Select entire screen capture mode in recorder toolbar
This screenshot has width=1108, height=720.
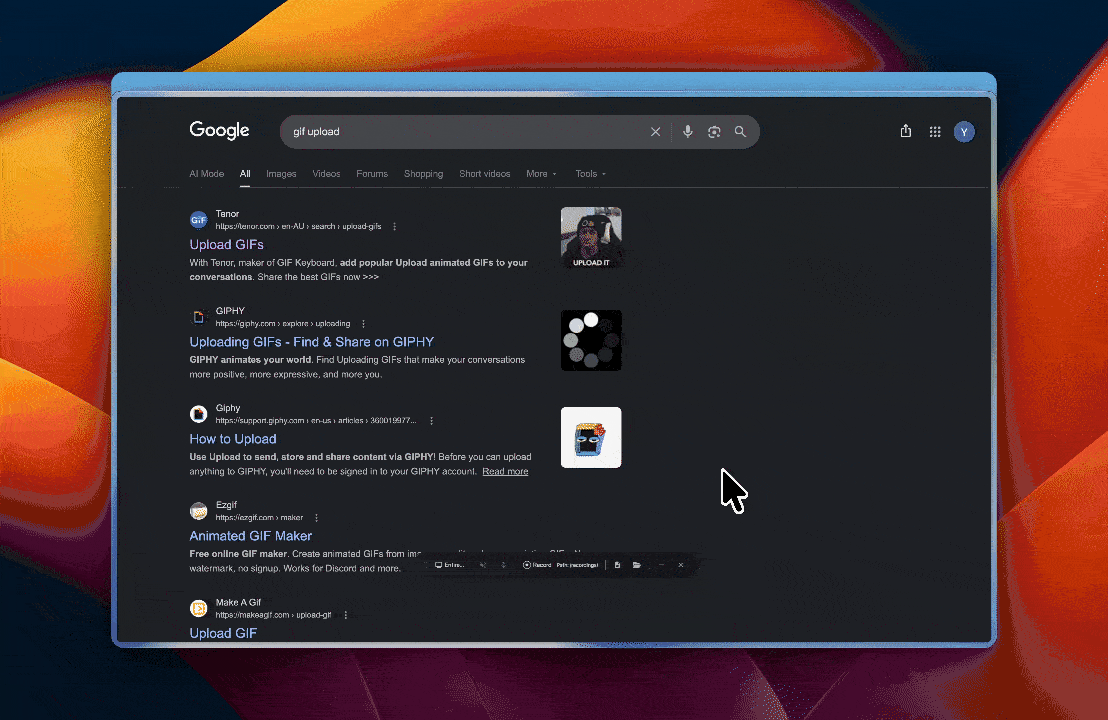(x=449, y=565)
